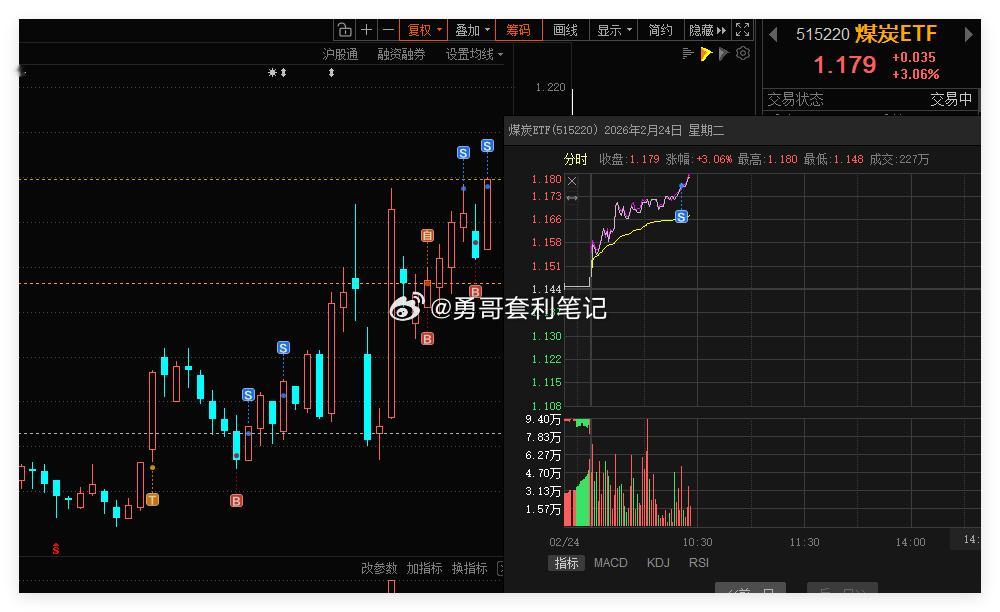The width and height of the screenshot is (1000, 612).
Task: Zoom in with the plus icon
Action: point(366,29)
